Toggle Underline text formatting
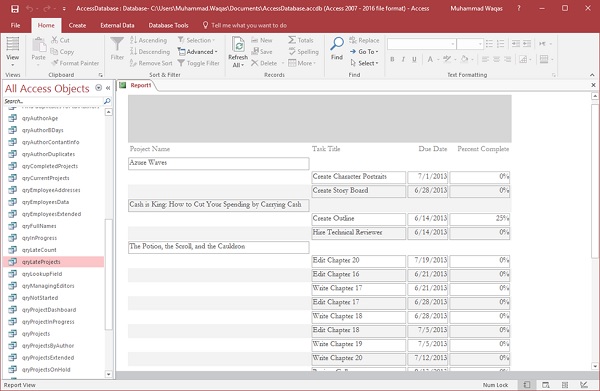Viewport: 600px width, 391px height. pos(414,59)
